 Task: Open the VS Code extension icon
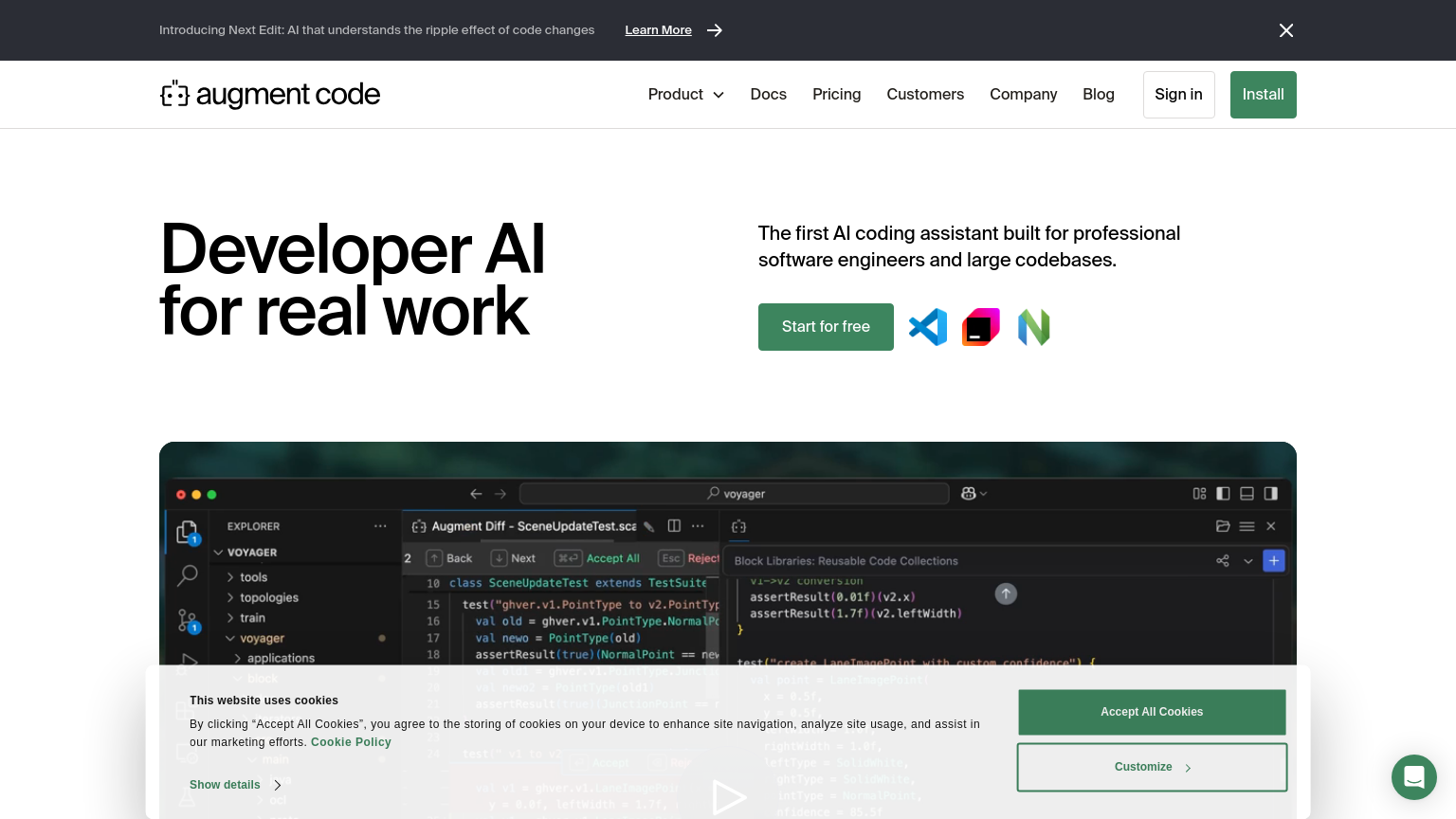click(x=928, y=327)
